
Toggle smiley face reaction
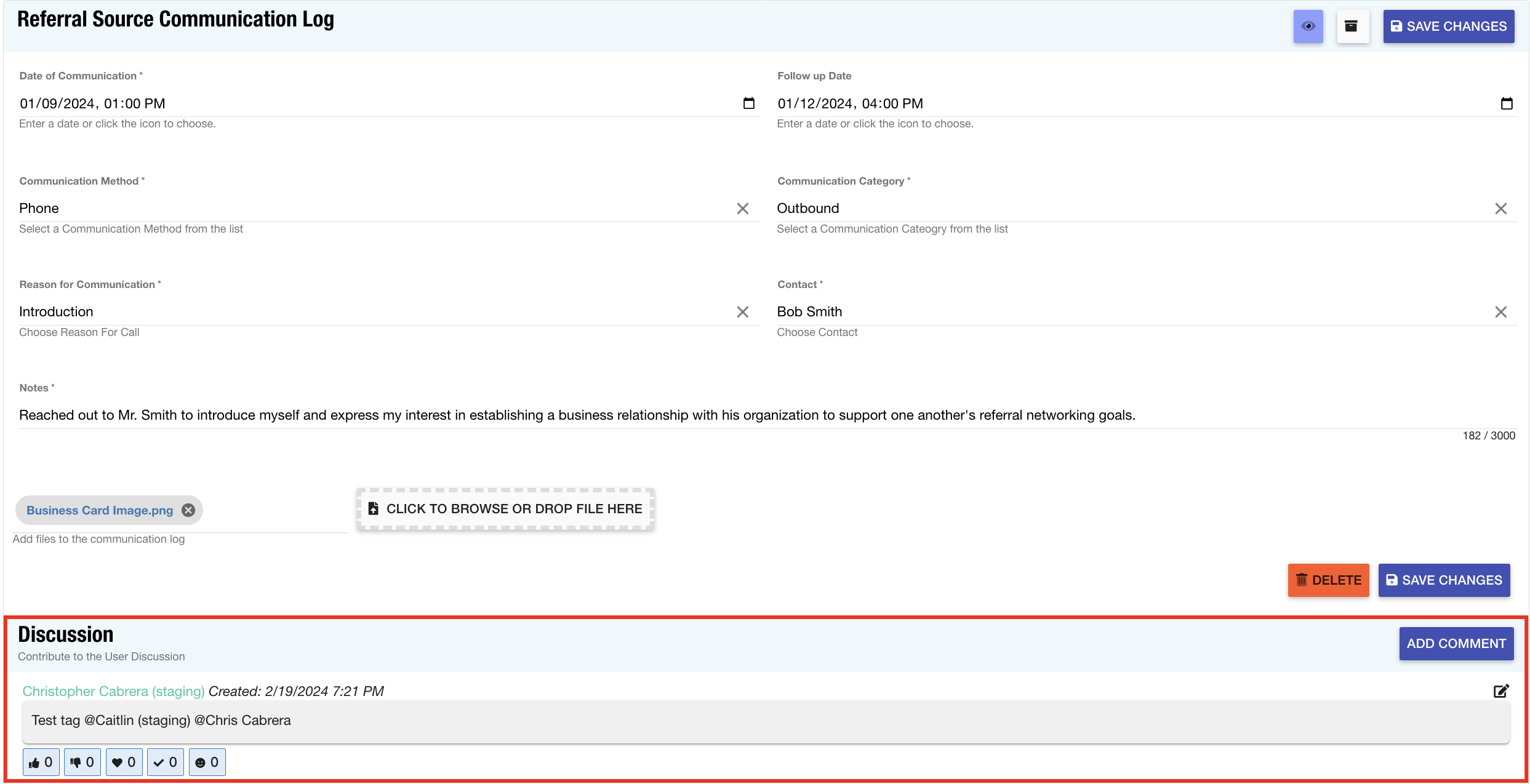tap(207, 762)
